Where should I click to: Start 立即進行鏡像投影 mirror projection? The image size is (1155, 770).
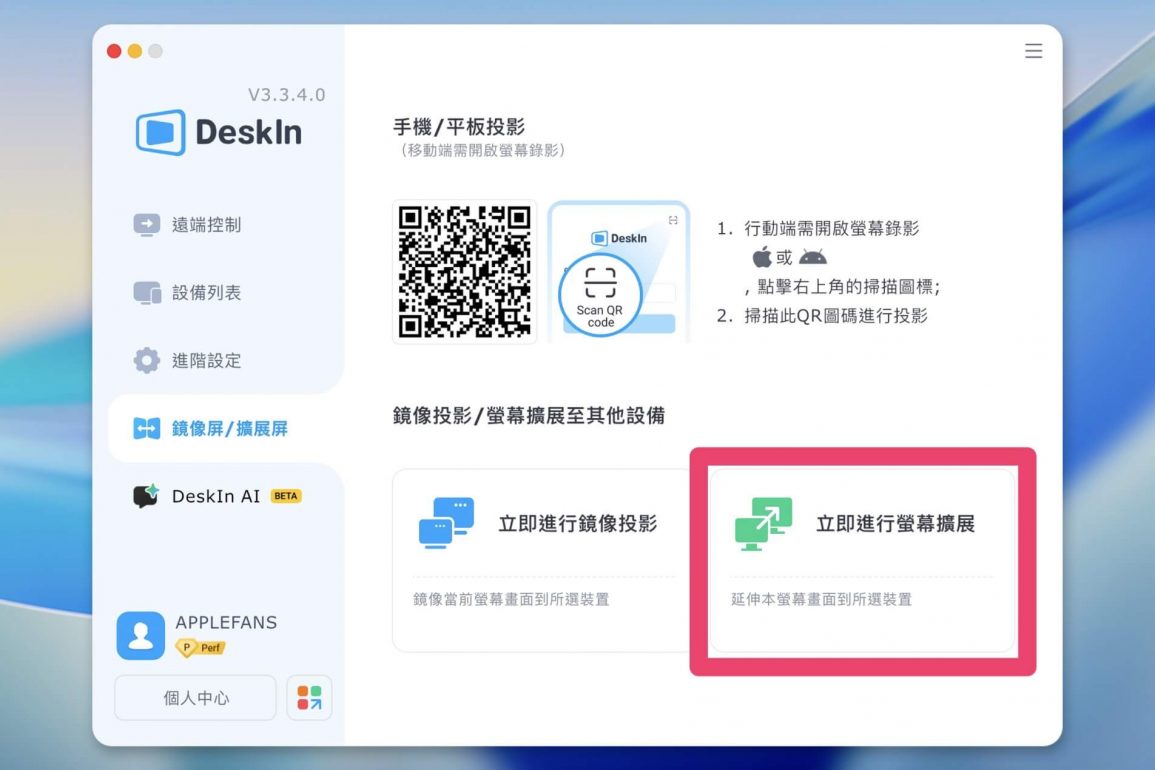coord(577,524)
